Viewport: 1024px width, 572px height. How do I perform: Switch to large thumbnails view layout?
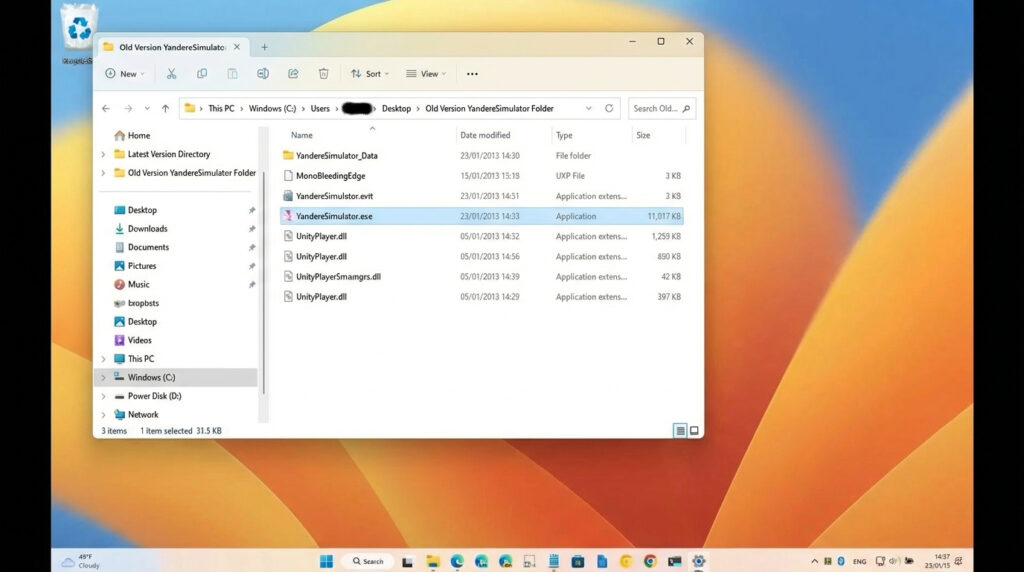point(694,431)
